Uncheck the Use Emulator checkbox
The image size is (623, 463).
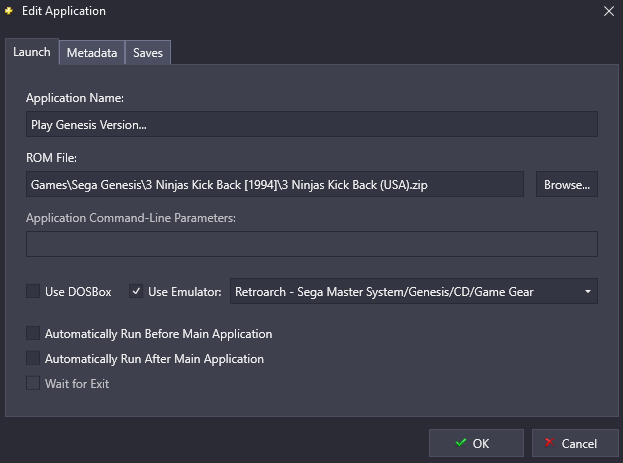pyautogui.click(x=137, y=292)
